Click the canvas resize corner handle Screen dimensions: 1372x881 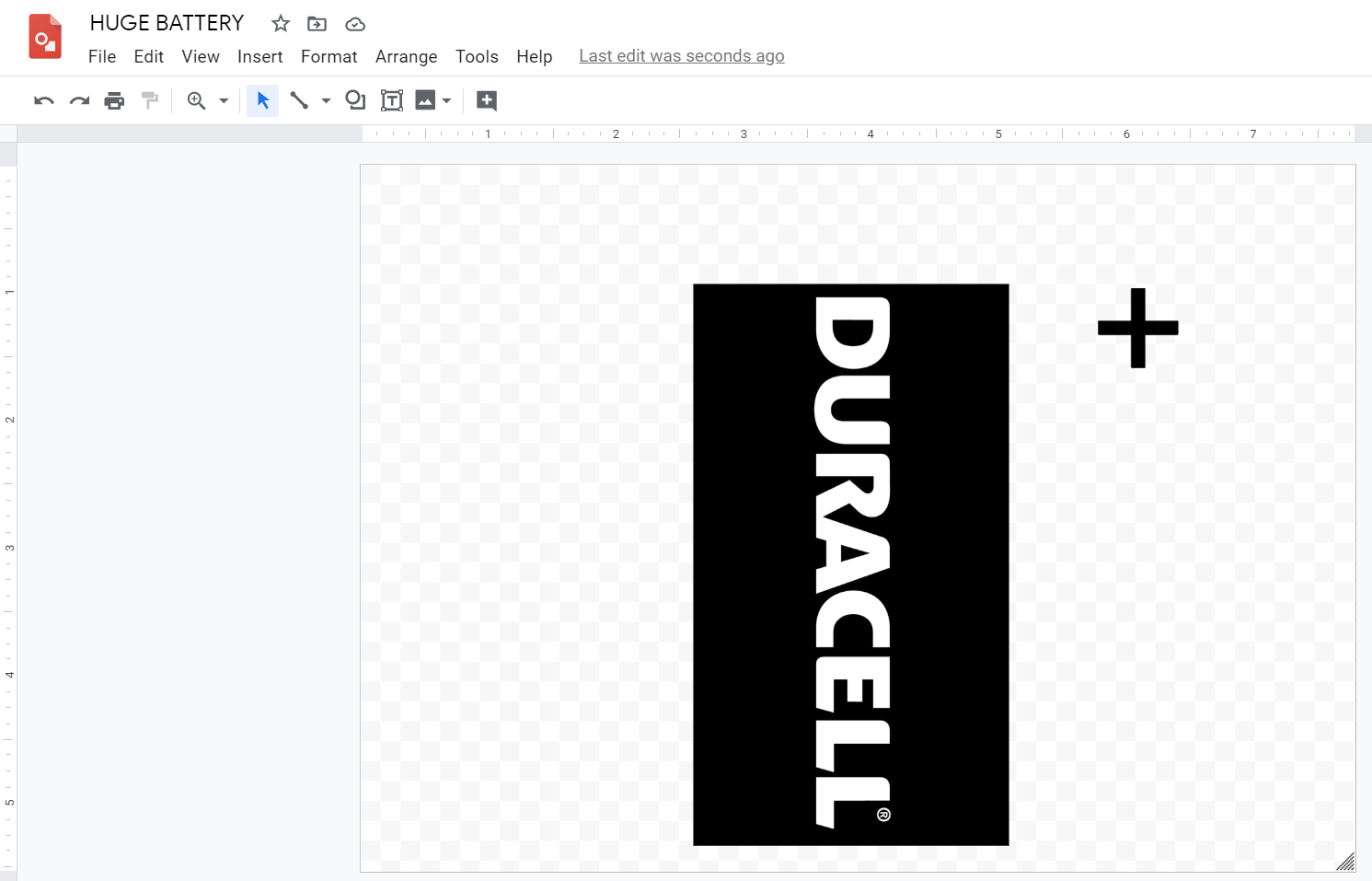1345,862
